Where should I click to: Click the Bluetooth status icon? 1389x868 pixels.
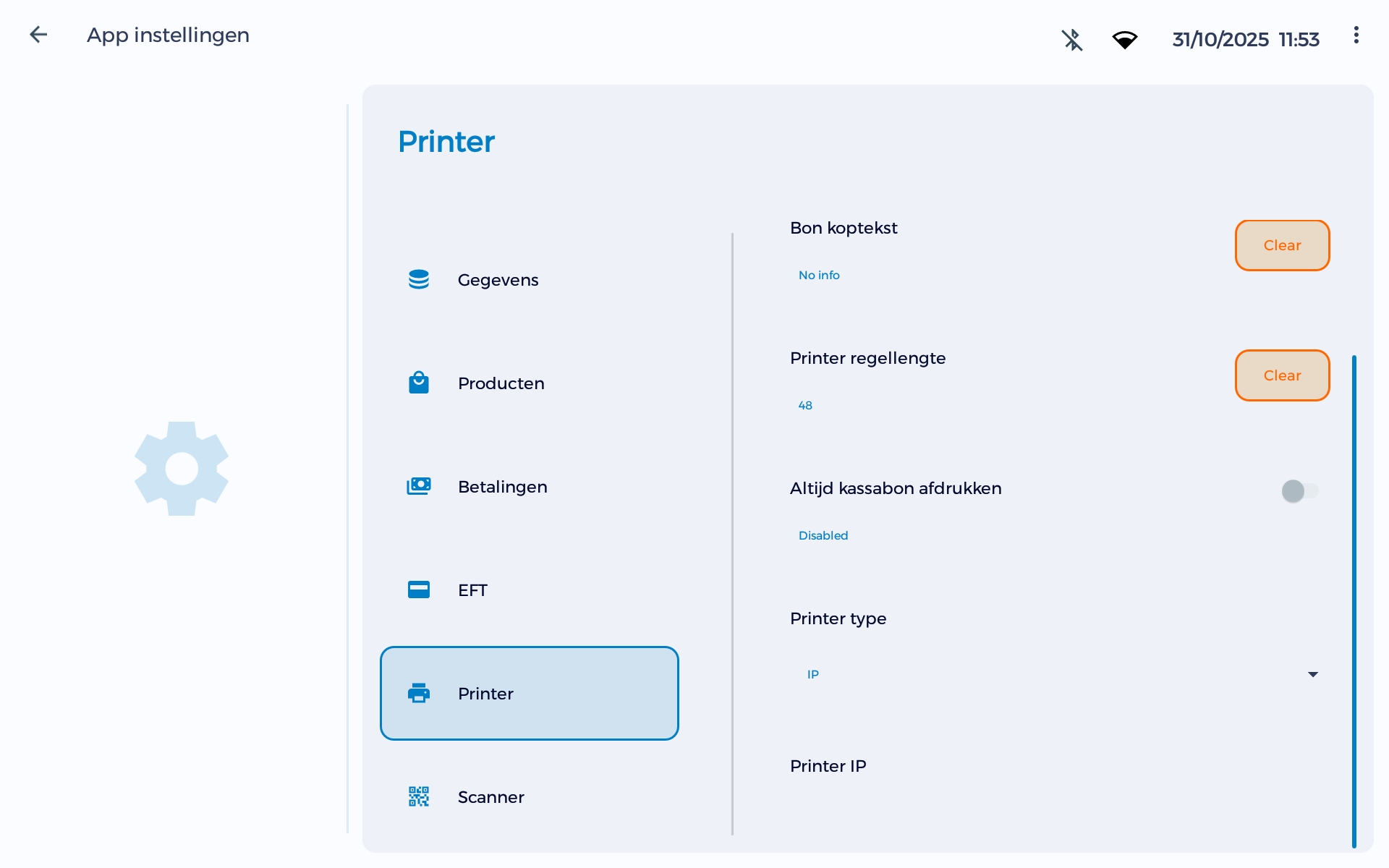point(1072,40)
